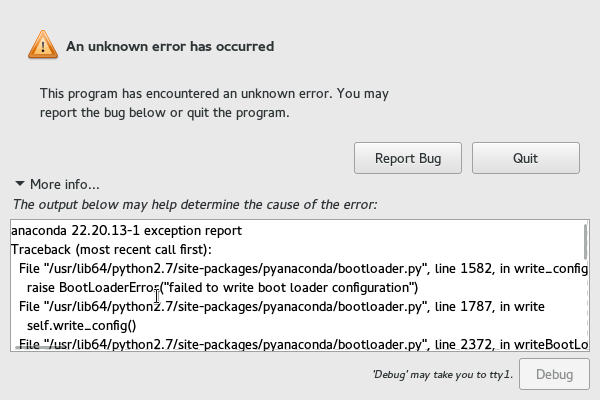Quit the program using Quit button
This screenshot has height=400, width=600.
[x=525, y=158]
